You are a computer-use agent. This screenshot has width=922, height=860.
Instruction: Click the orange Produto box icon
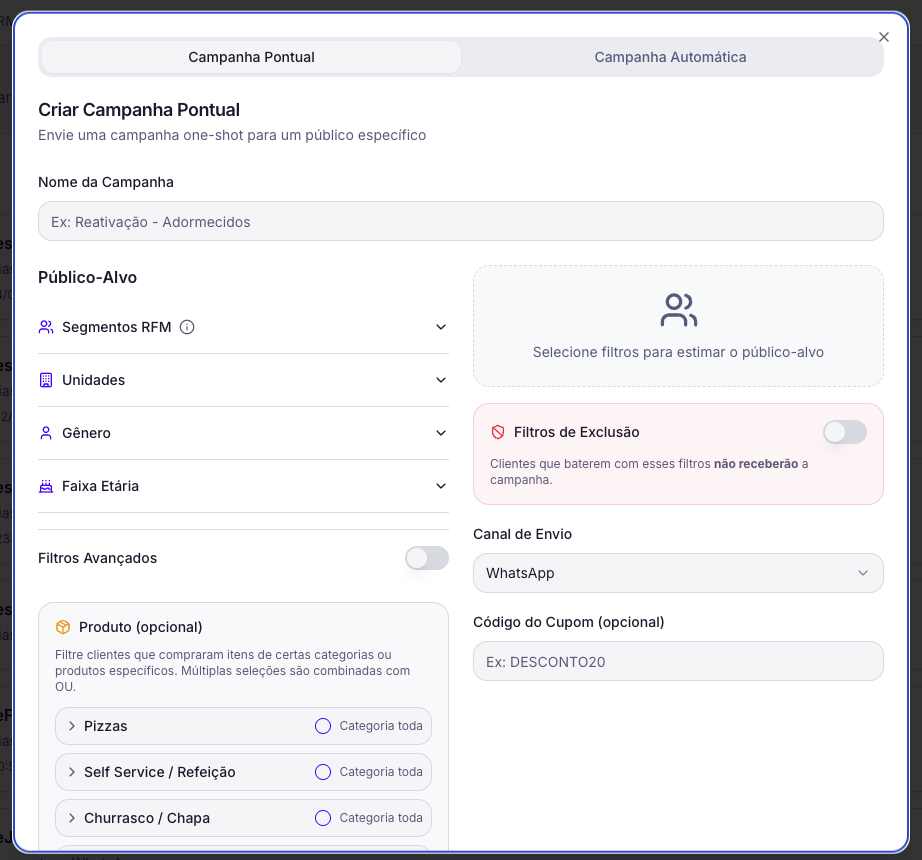pyautogui.click(x=63, y=627)
